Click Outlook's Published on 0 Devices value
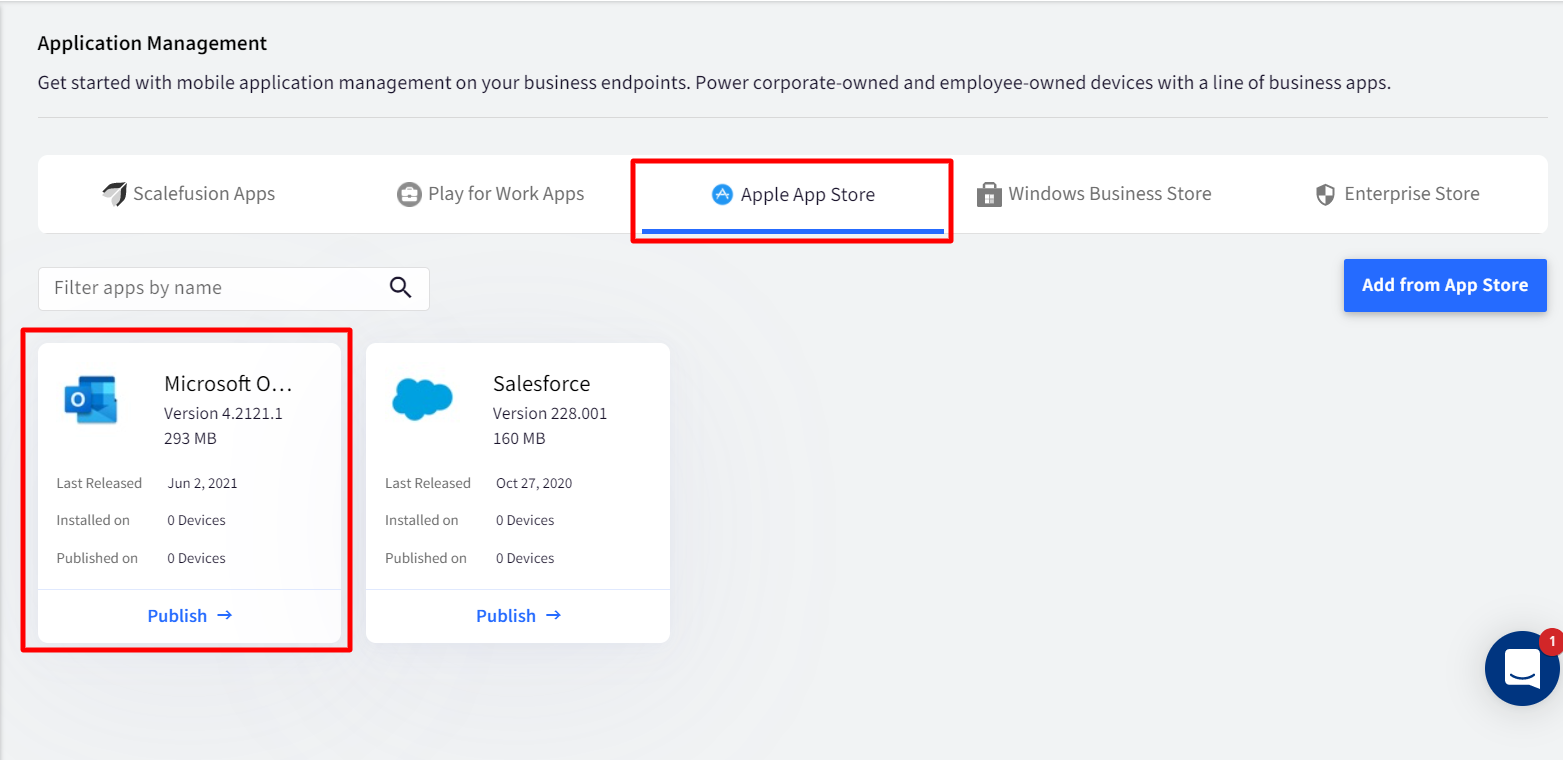 click(x=196, y=558)
